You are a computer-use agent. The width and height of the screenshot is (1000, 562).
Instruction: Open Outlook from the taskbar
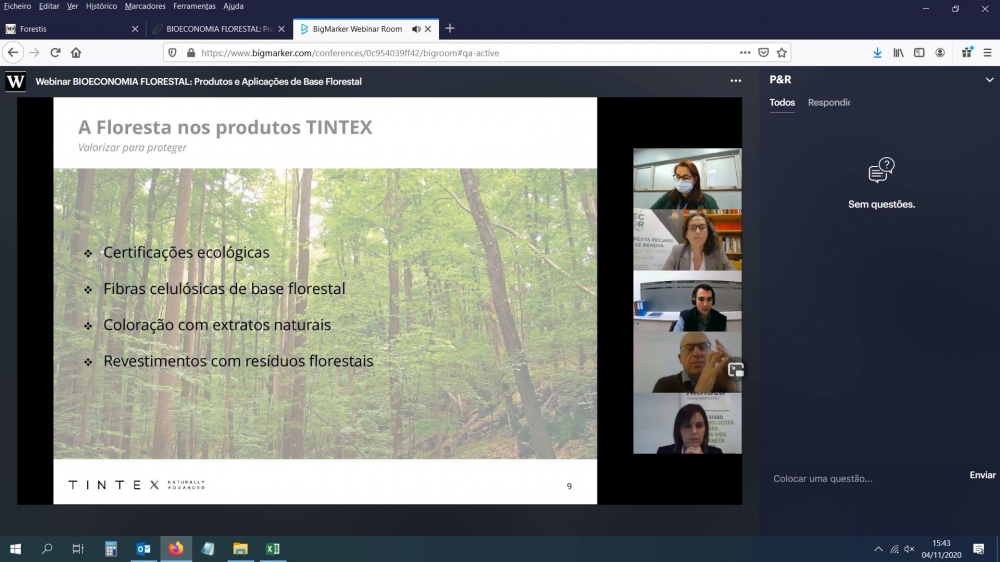143,549
